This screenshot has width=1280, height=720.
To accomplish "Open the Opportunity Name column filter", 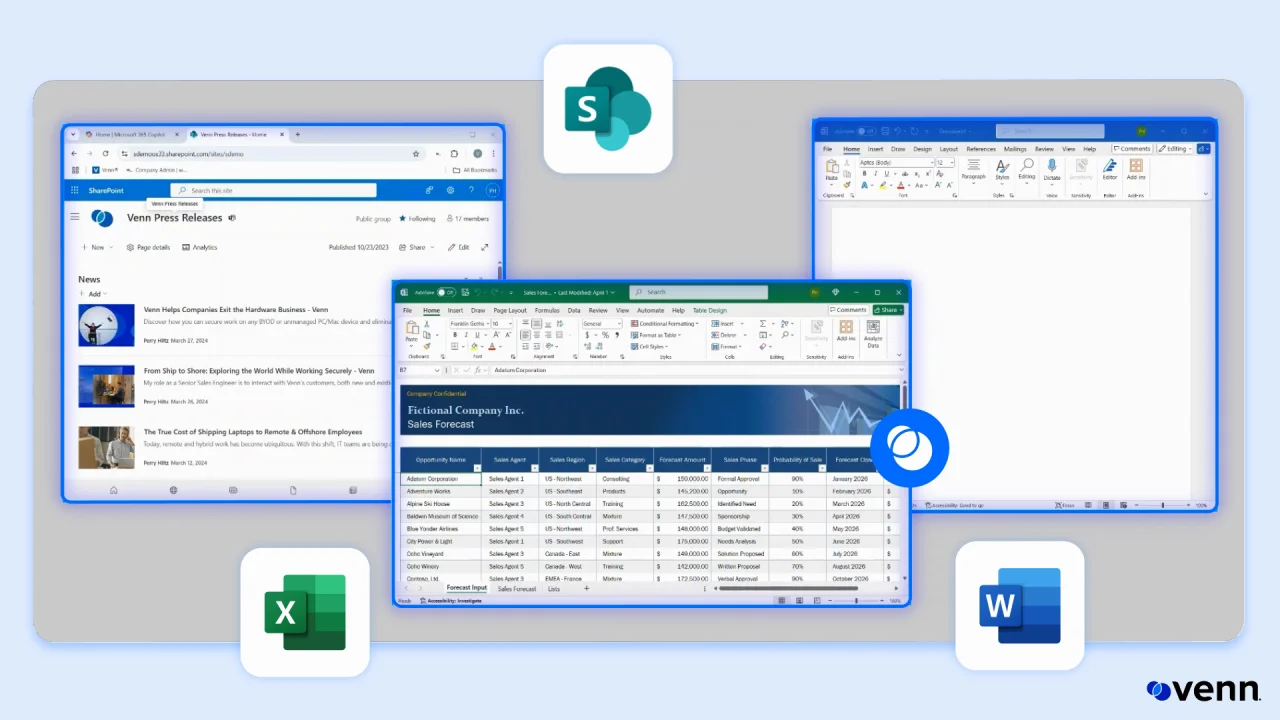I will point(476,468).
